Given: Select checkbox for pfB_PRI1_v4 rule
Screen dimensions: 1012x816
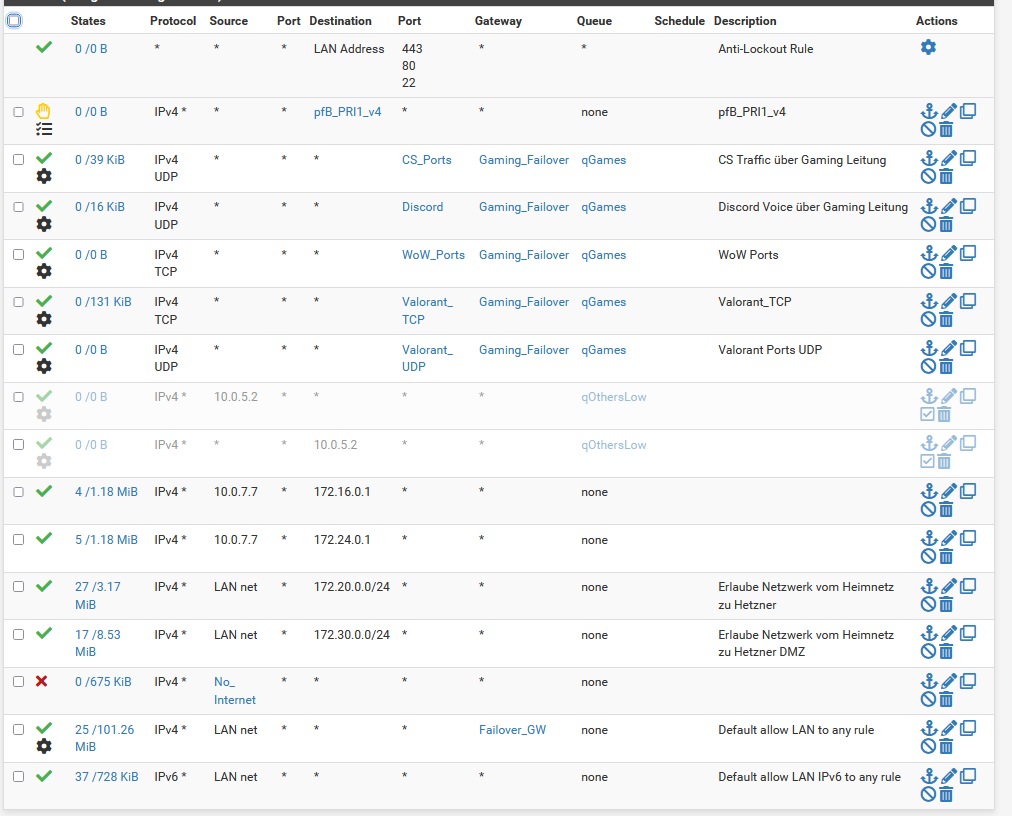Looking at the screenshot, I should pos(19,112).
